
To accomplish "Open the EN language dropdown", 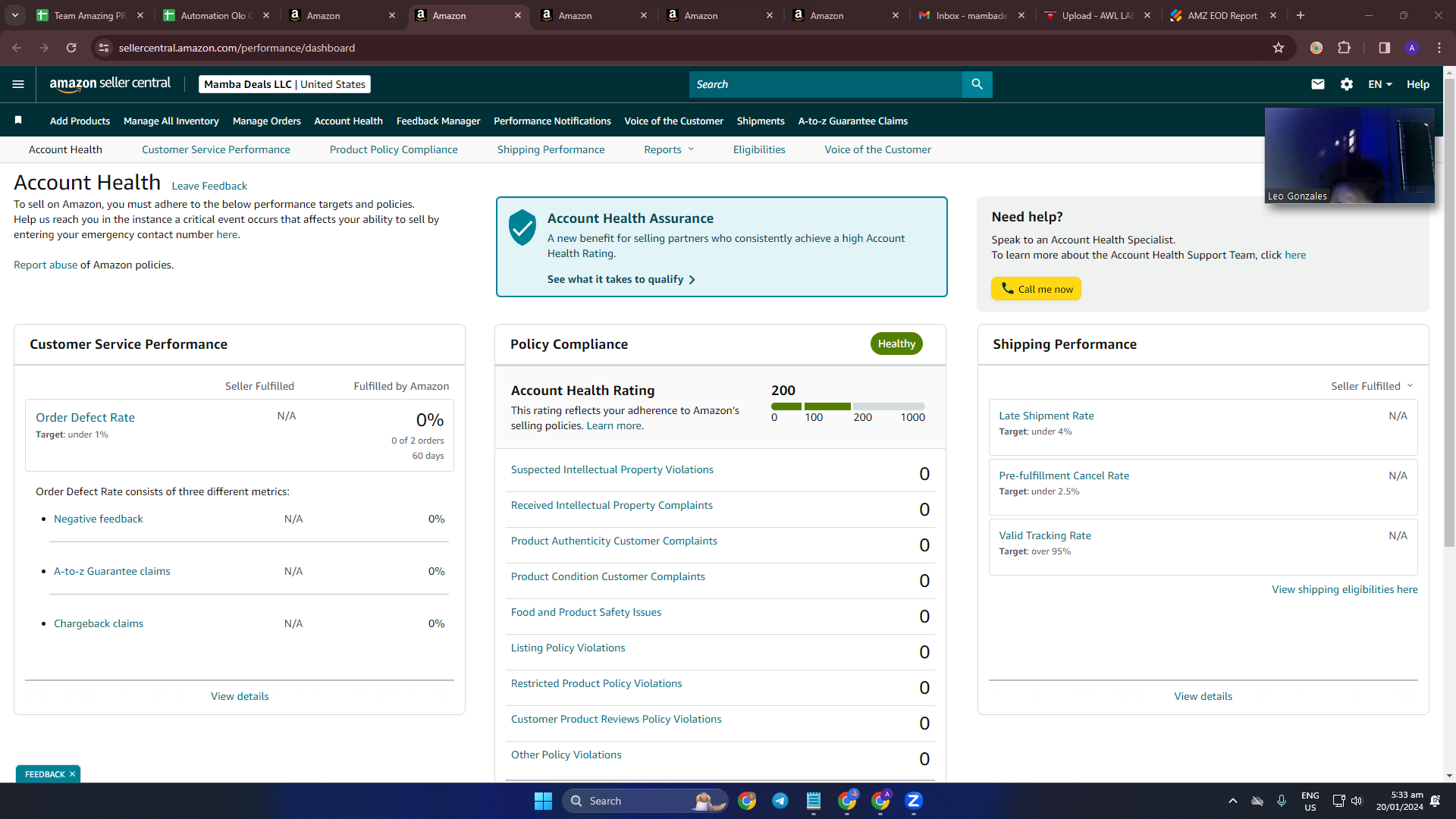I will 1379,84.
